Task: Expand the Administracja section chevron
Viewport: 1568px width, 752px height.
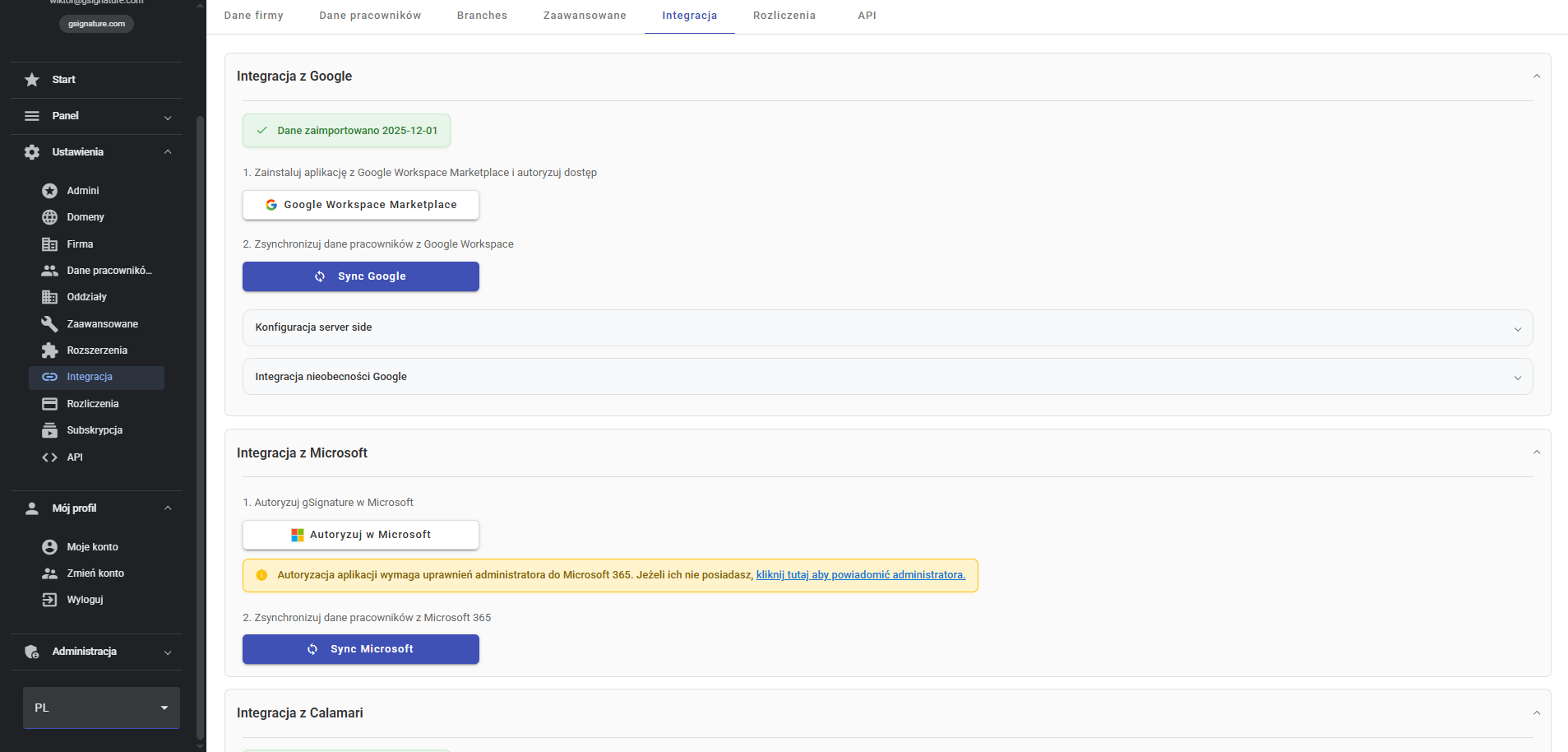Action: tap(168, 652)
